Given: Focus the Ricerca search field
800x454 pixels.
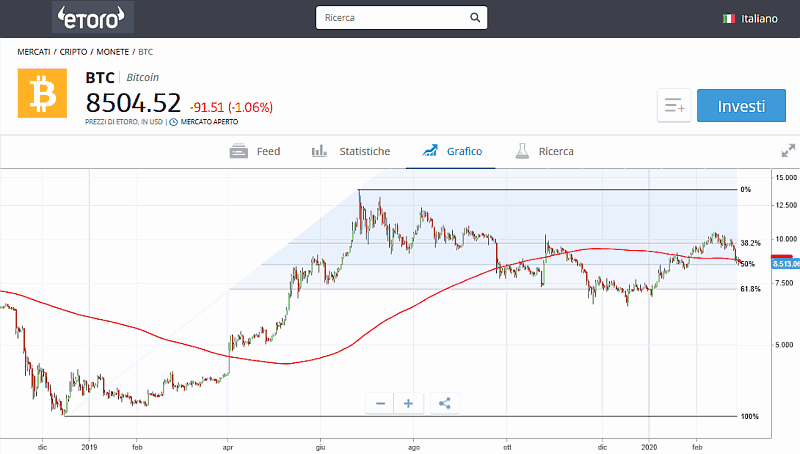Looking at the screenshot, I should coord(390,18).
